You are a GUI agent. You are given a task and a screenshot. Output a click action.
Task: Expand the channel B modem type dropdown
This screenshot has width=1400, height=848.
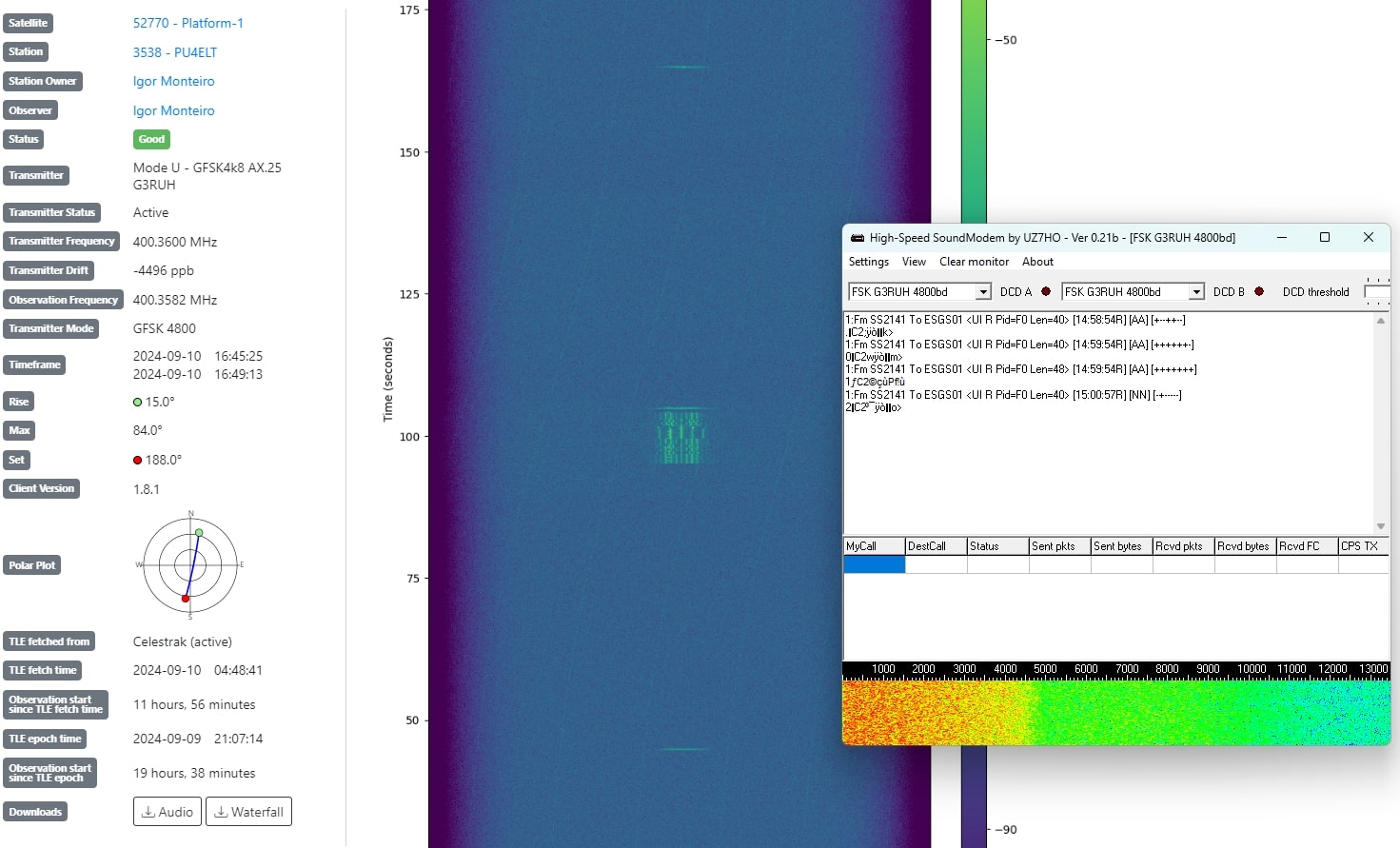click(1196, 292)
